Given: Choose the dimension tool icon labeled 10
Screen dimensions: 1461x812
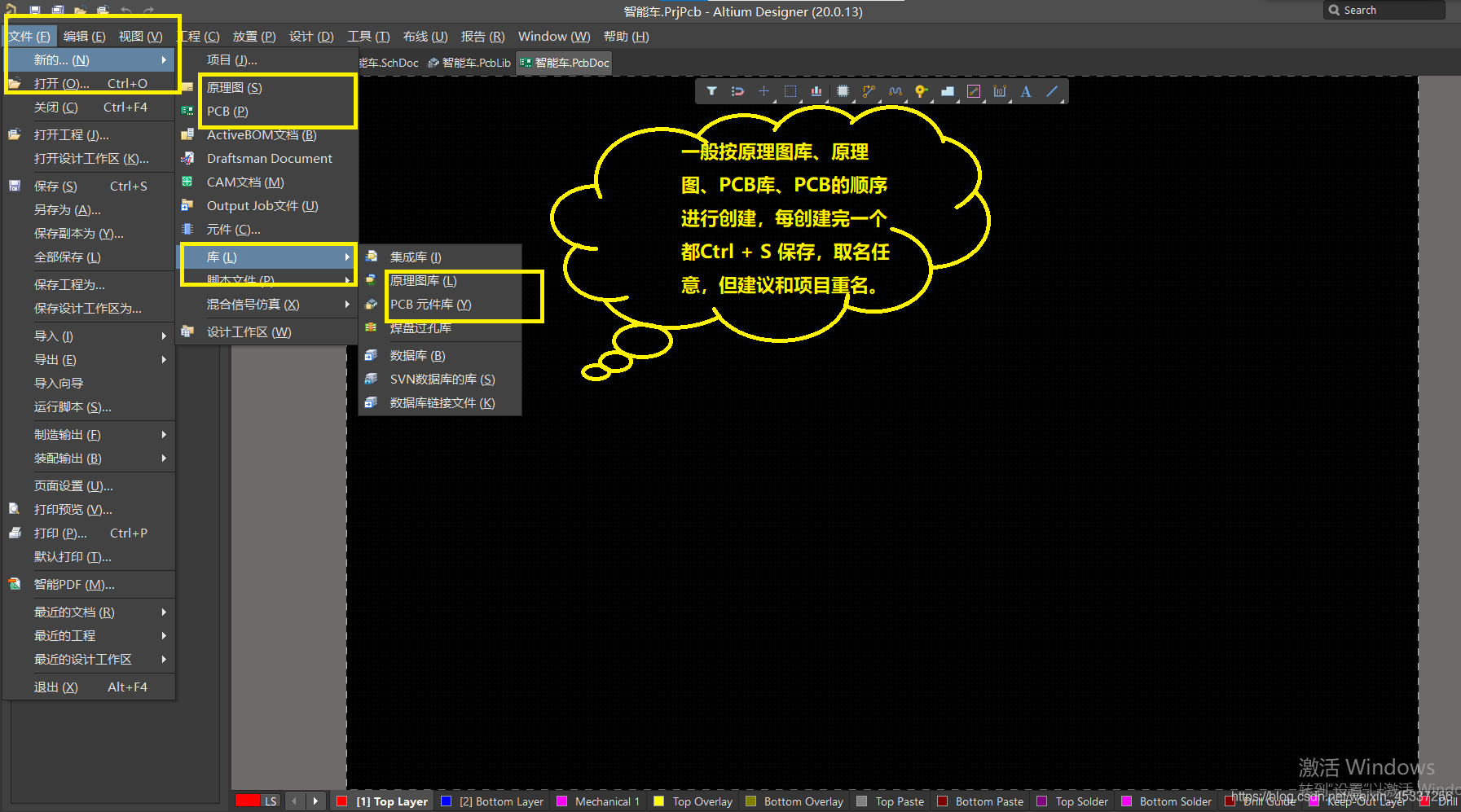Looking at the screenshot, I should coord(1000,91).
